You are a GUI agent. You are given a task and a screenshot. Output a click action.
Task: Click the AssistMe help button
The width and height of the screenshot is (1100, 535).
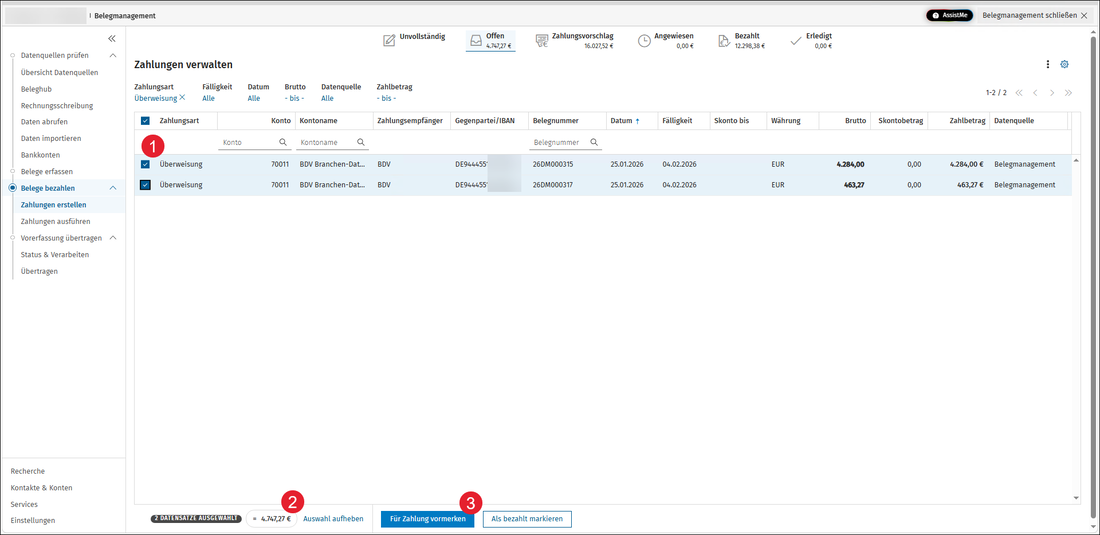click(x=949, y=15)
